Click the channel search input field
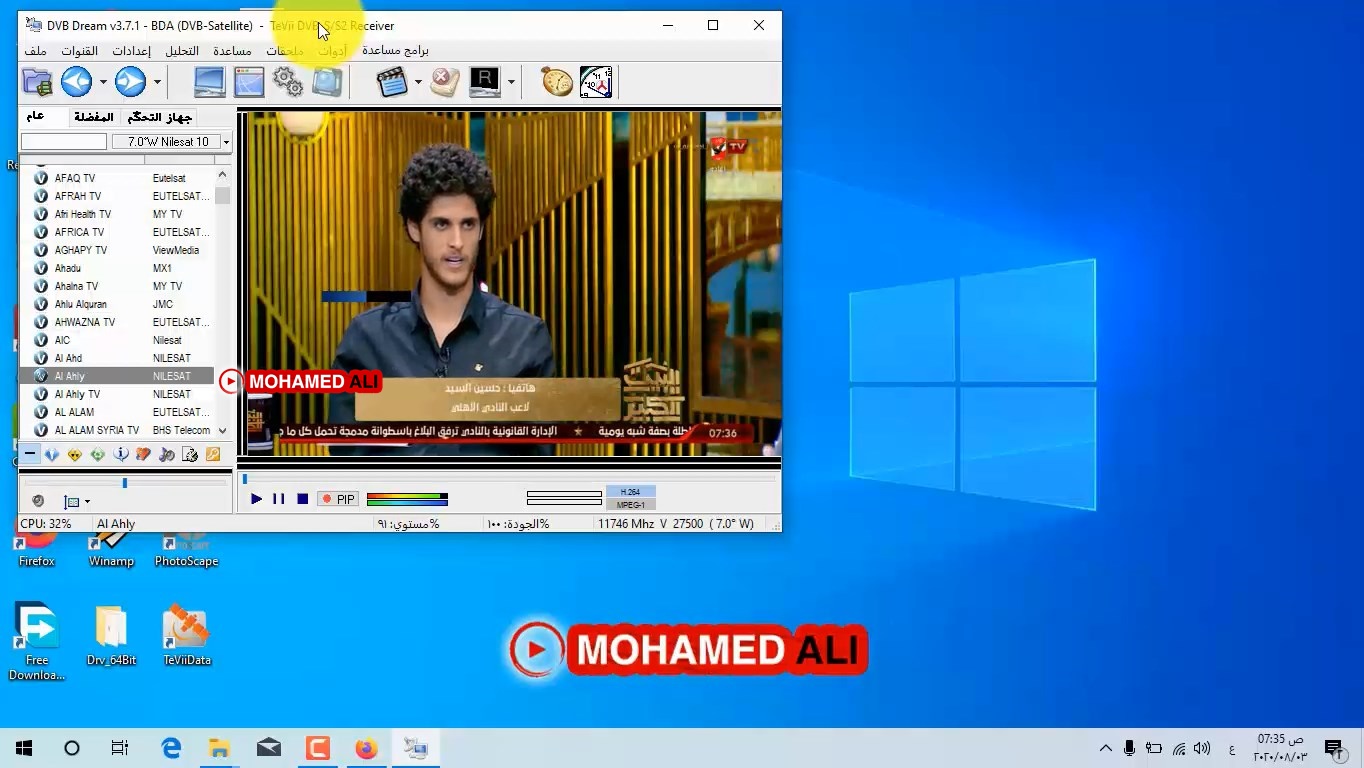The width and height of the screenshot is (1364, 768). [x=64, y=142]
